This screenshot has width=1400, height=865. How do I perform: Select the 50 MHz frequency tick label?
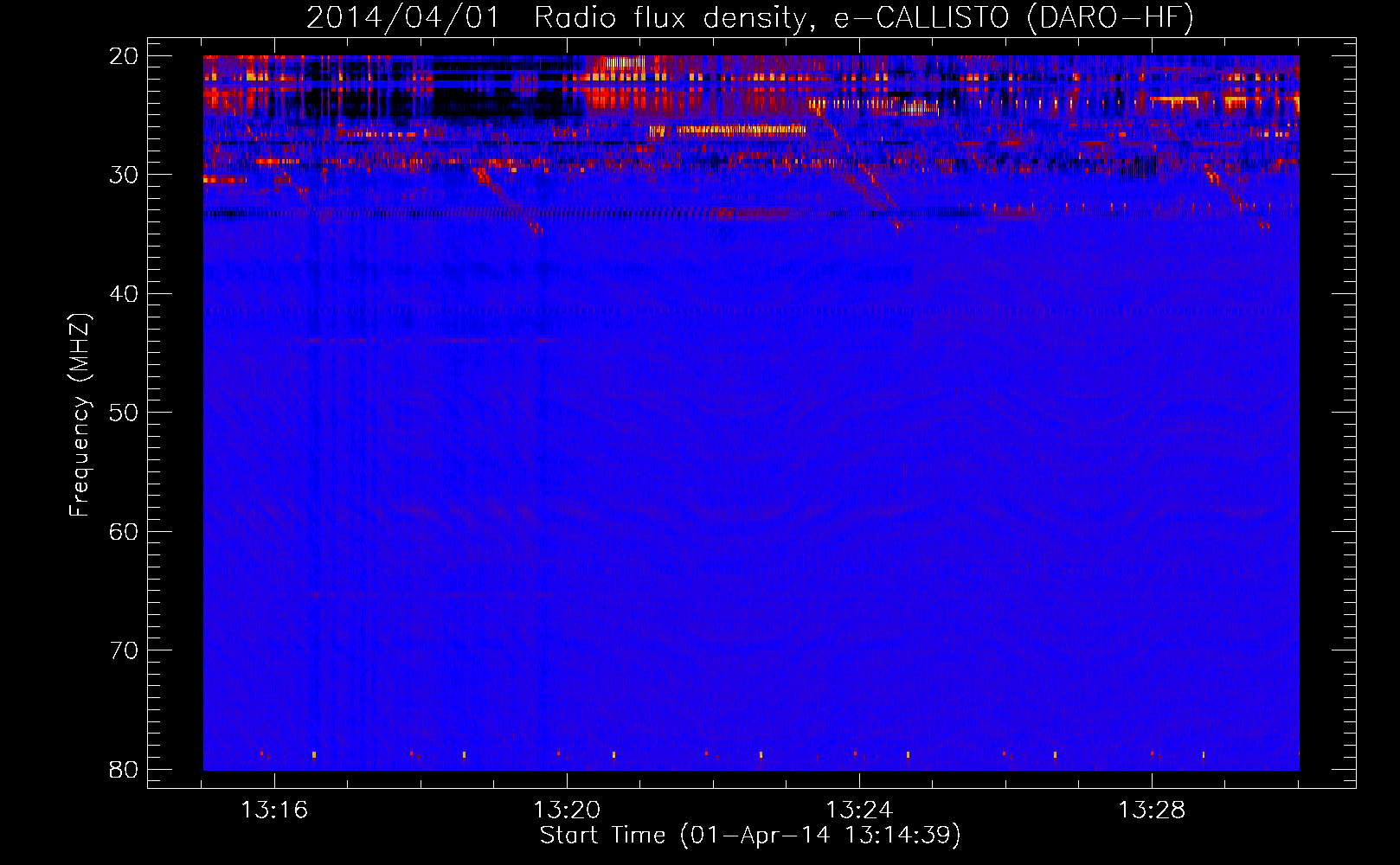[125, 413]
